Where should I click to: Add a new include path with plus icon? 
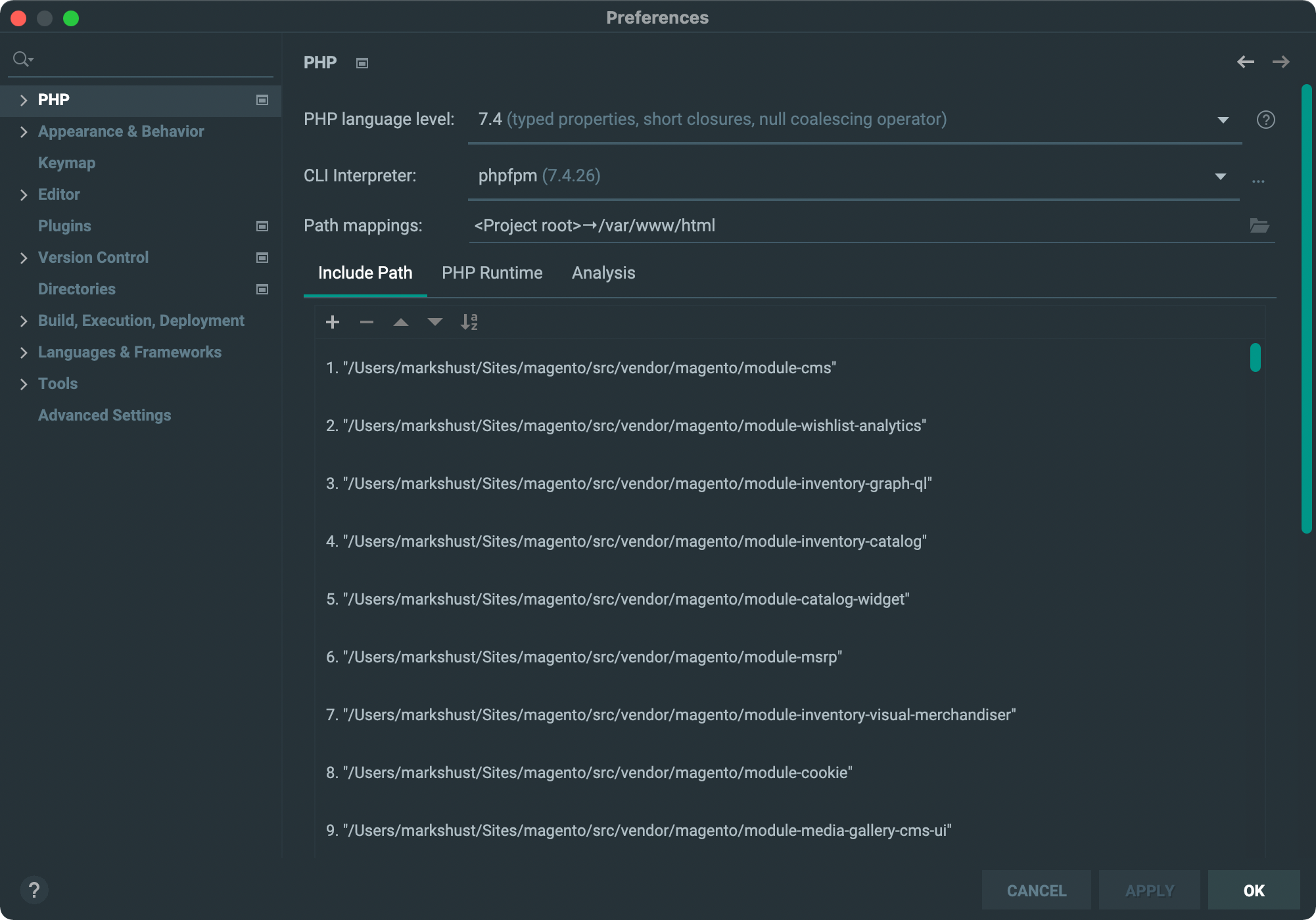point(333,322)
